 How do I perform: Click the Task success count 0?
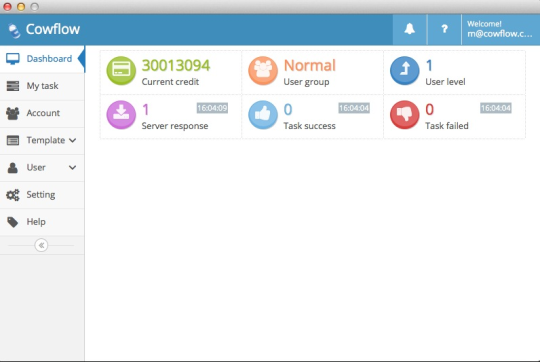(x=288, y=110)
